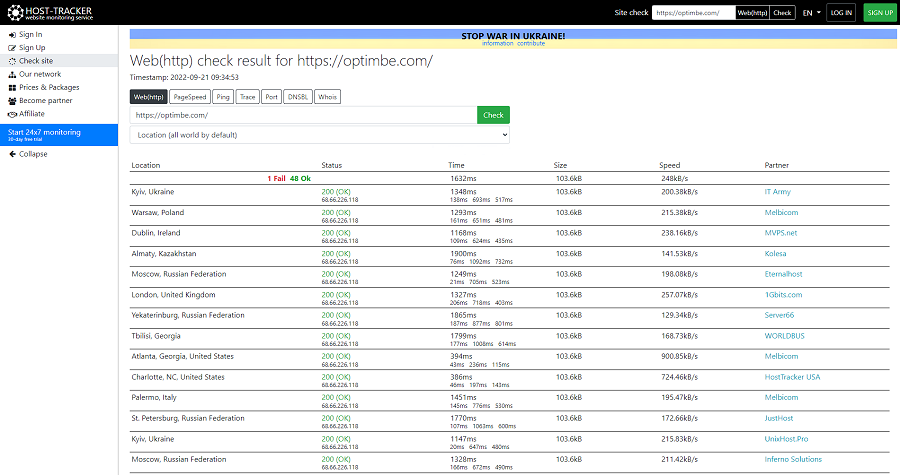Switch to the Web(http) tab
Image resolution: width=900 pixels, height=475 pixels.
click(x=149, y=97)
